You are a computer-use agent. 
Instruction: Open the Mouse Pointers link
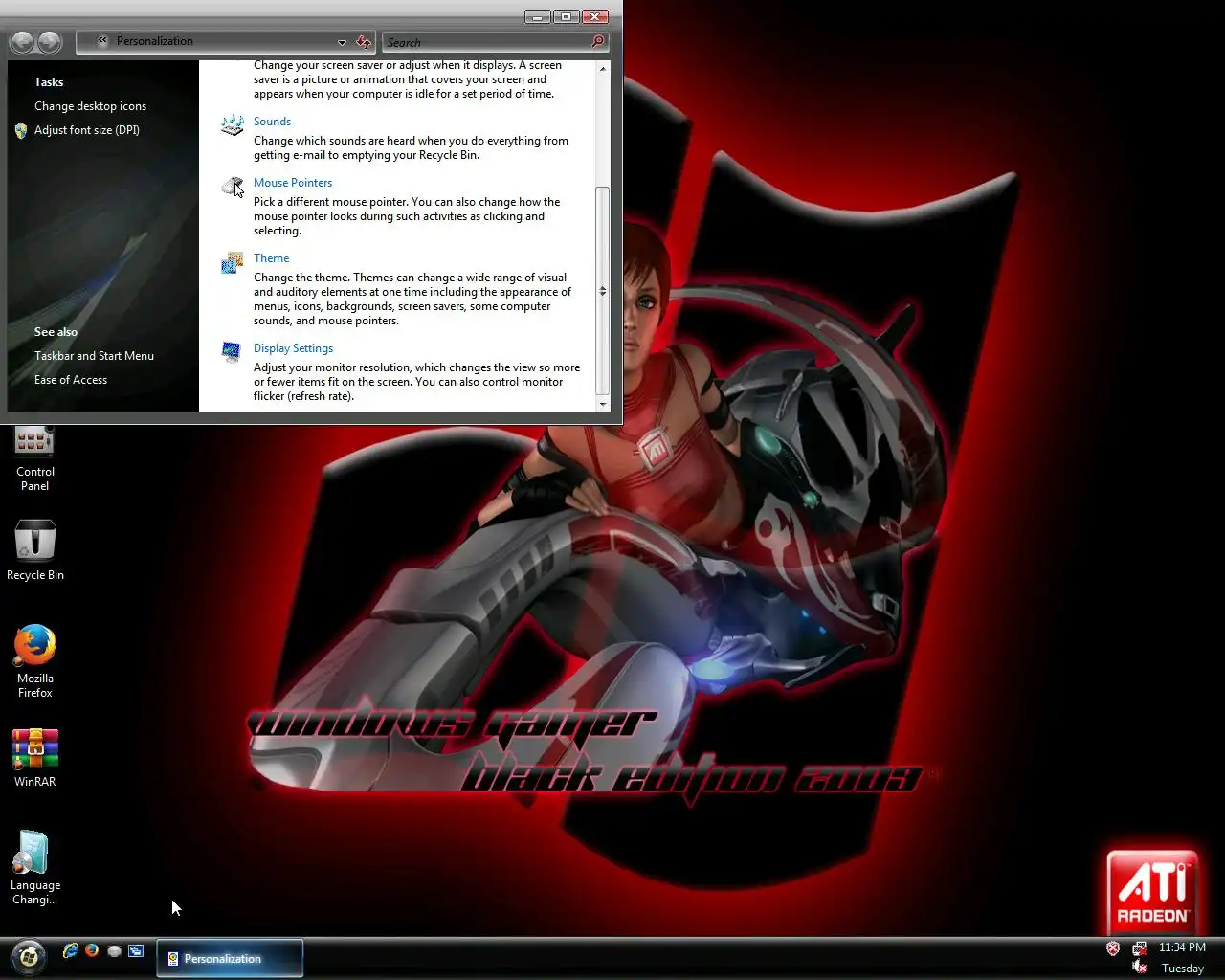293,183
